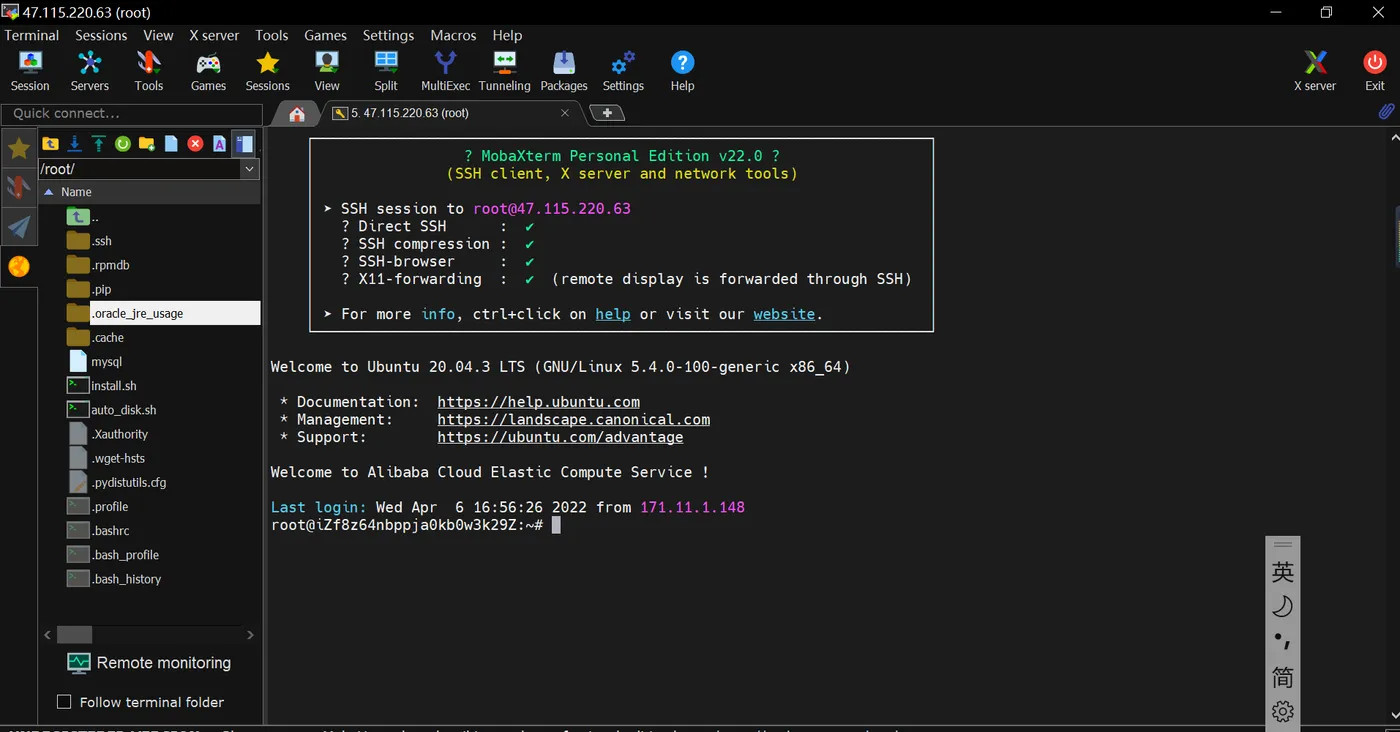Click the rename file icon with letter A

tap(219, 144)
